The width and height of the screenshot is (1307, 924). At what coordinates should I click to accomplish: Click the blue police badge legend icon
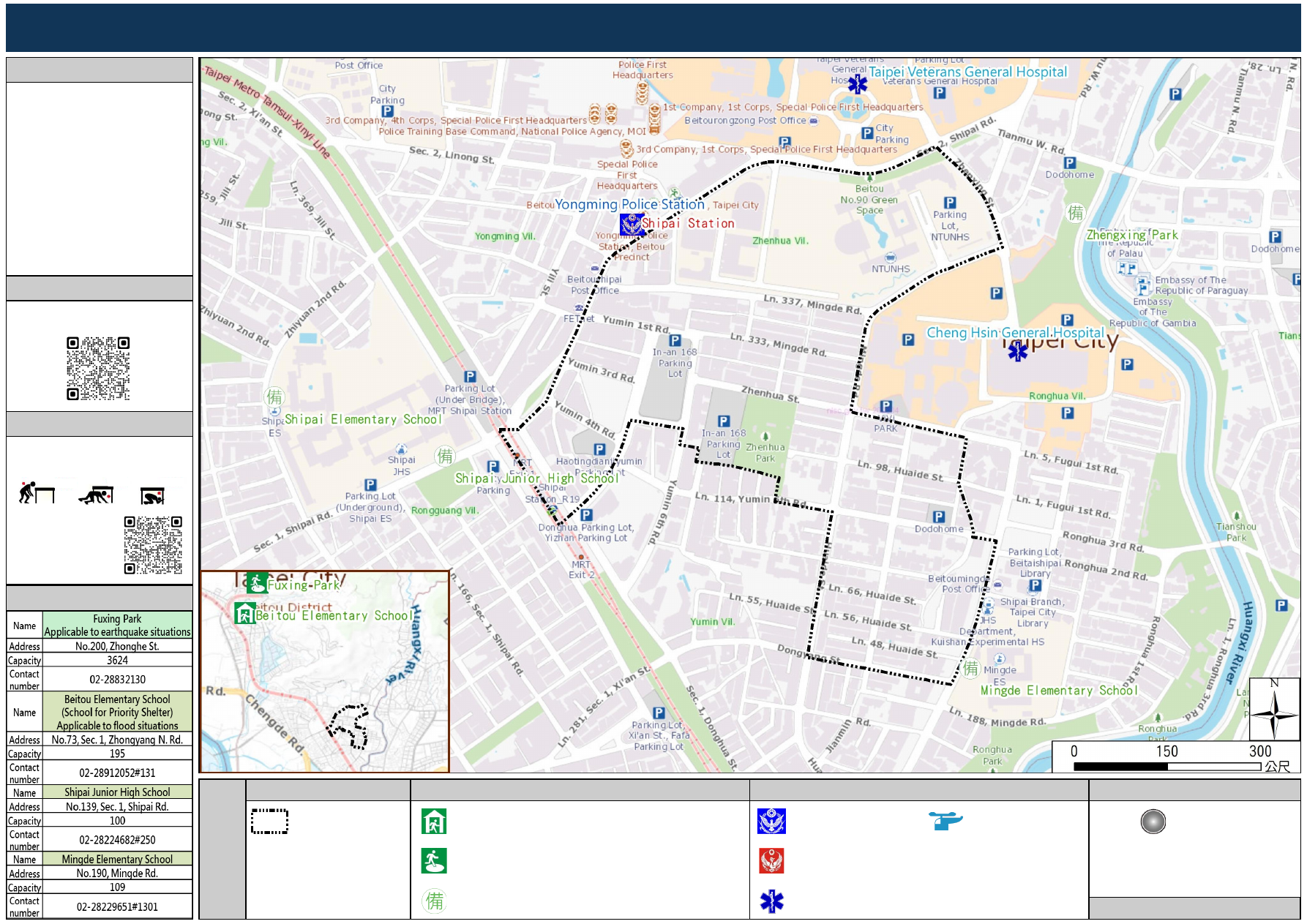[771, 822]
